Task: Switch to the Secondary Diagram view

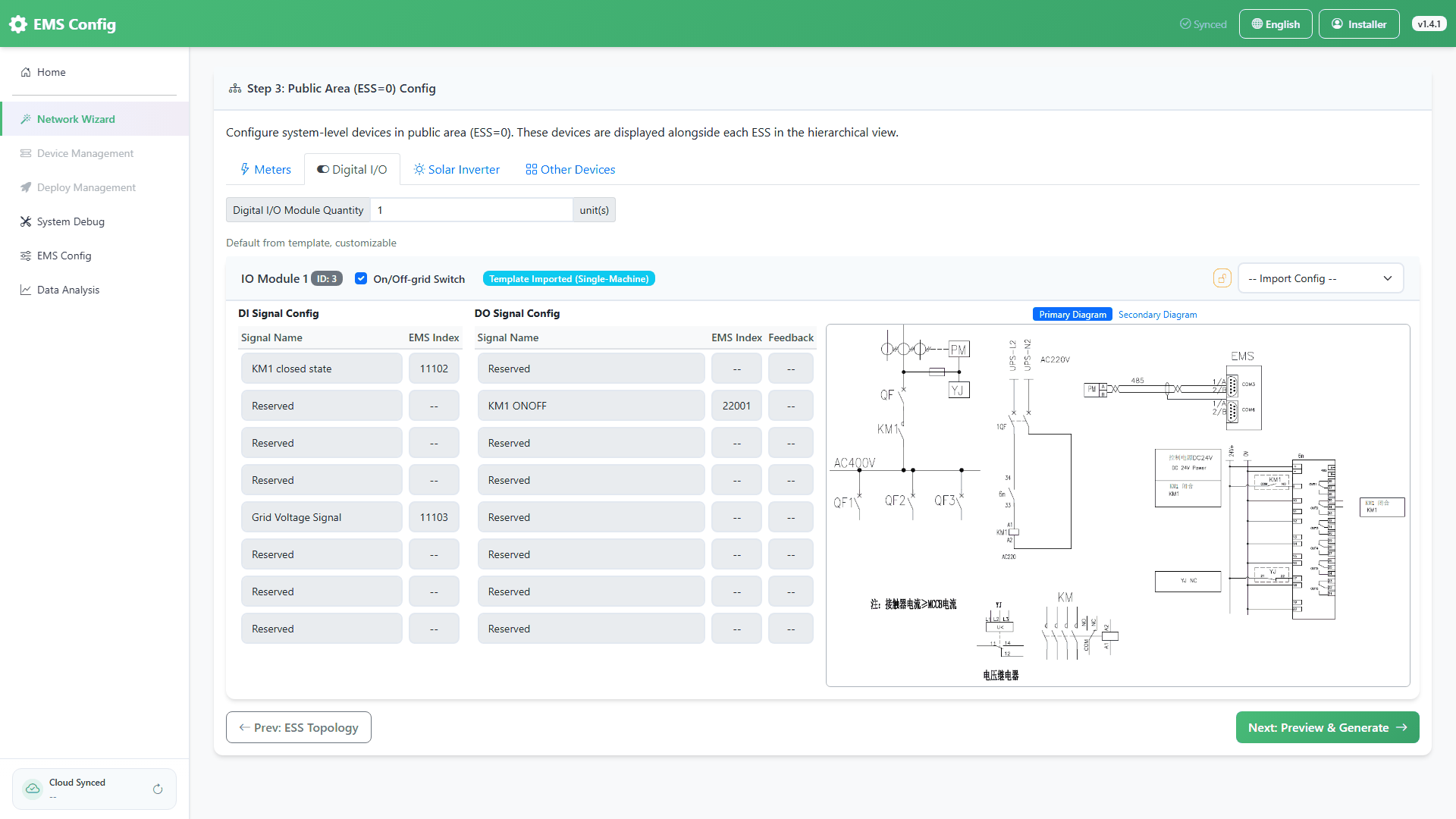Action: point(1157,315)
